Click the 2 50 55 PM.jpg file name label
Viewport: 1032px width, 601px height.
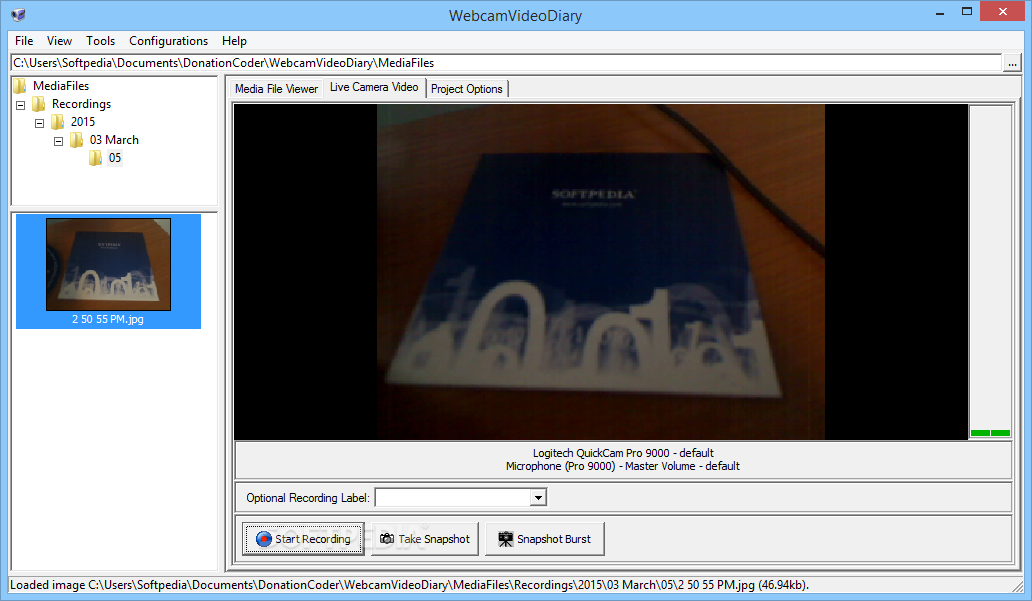108,319
